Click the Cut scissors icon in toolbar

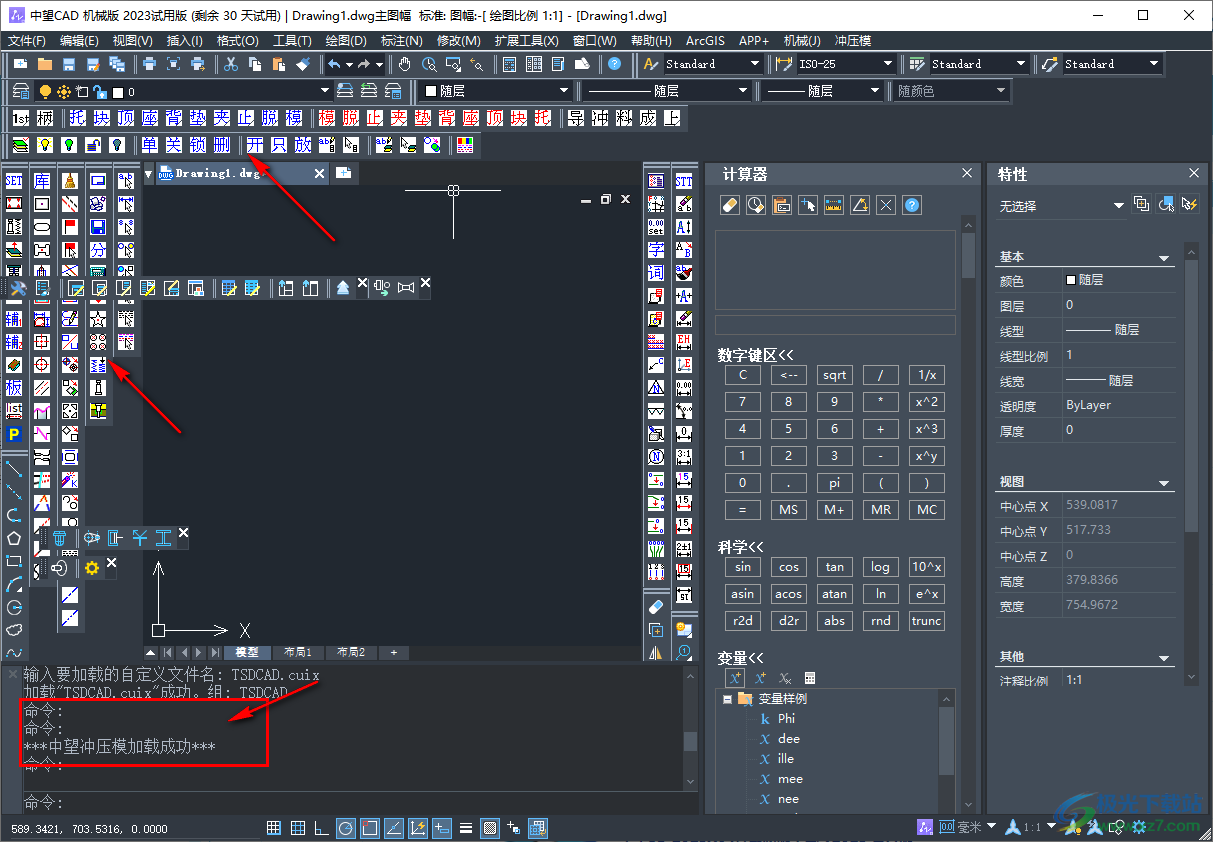[230, 64]
